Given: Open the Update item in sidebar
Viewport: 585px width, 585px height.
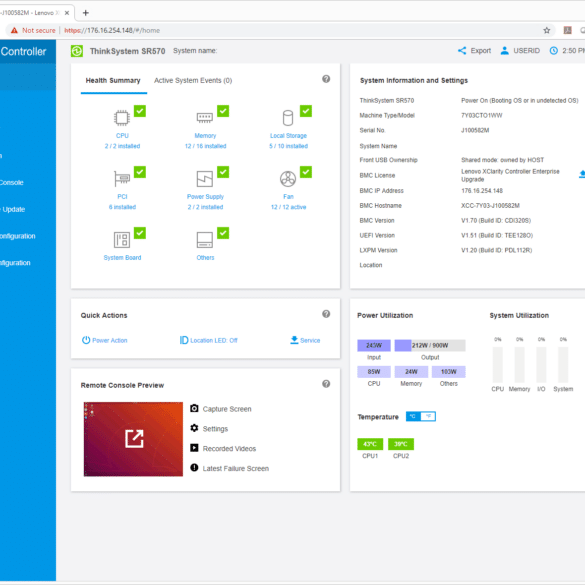Looking at the screenshot, I should pos(13,209).
